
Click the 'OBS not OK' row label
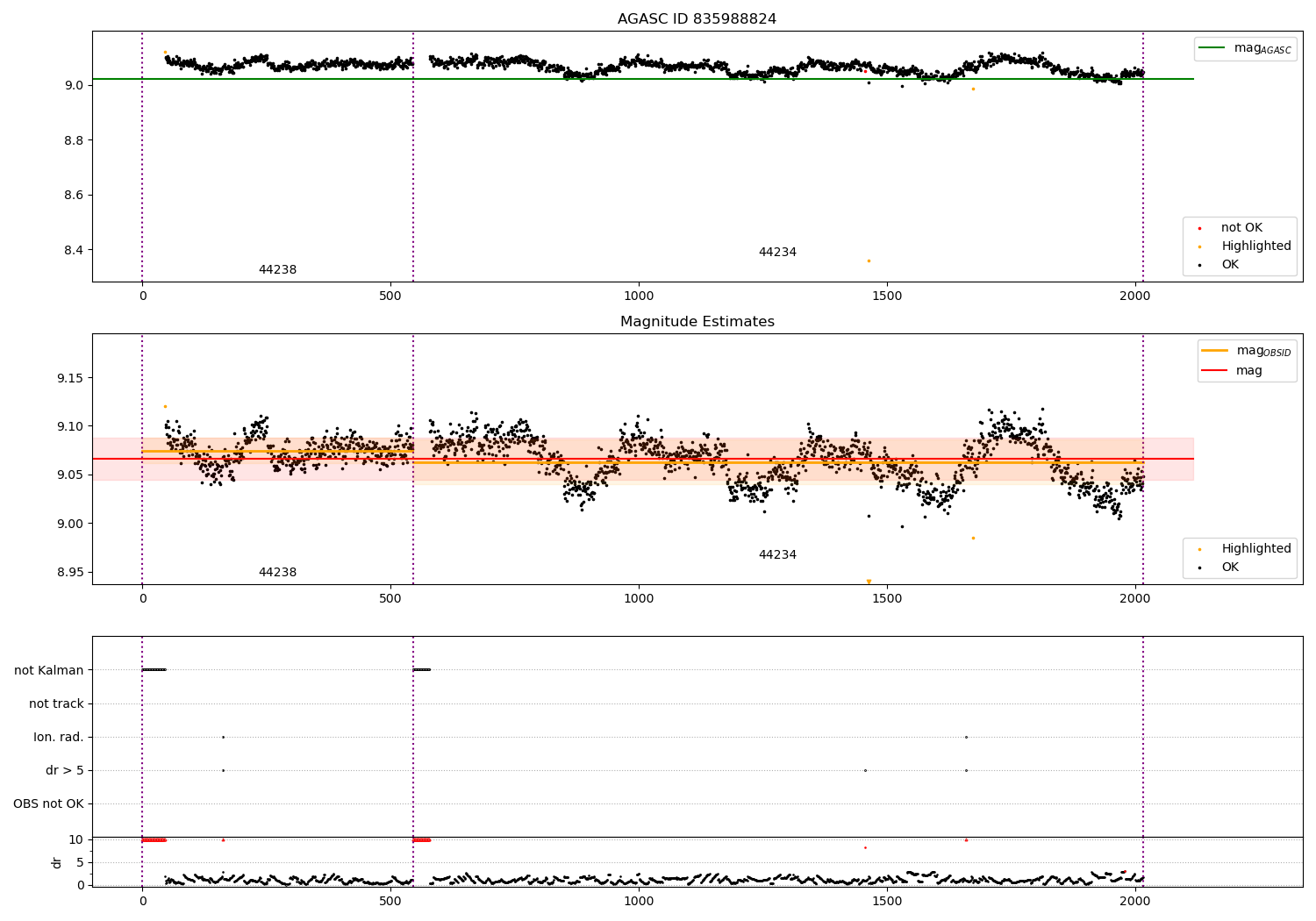click(49, 803)
